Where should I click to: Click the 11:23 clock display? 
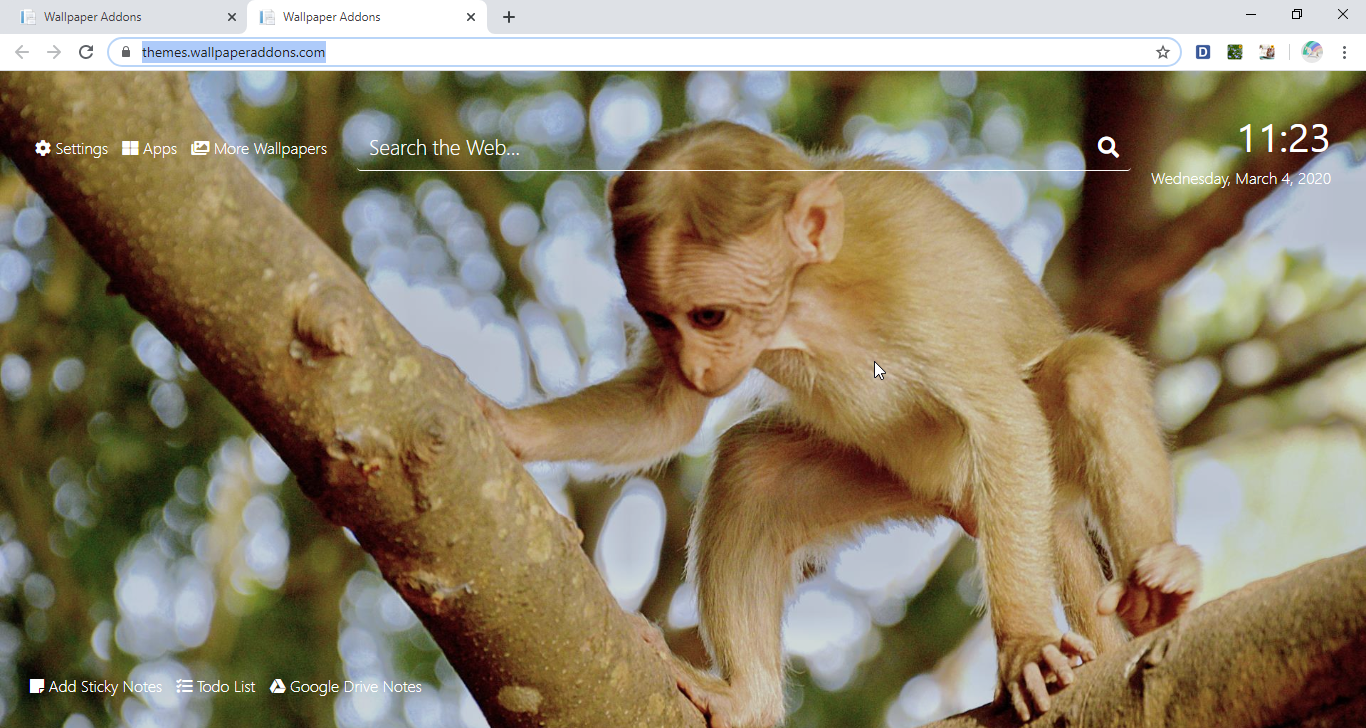tap(1283, 138)
